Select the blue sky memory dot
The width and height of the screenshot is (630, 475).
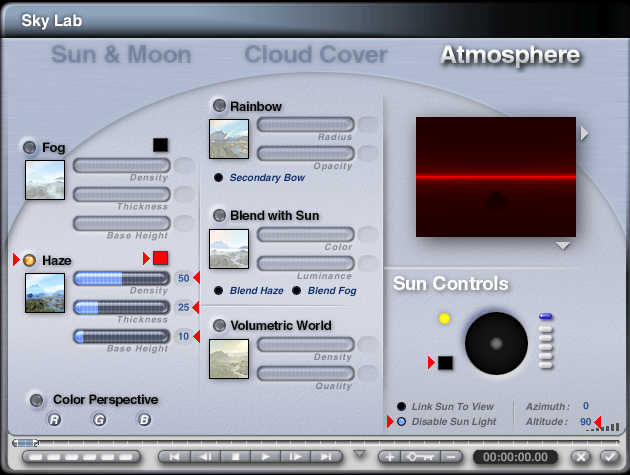546,317
